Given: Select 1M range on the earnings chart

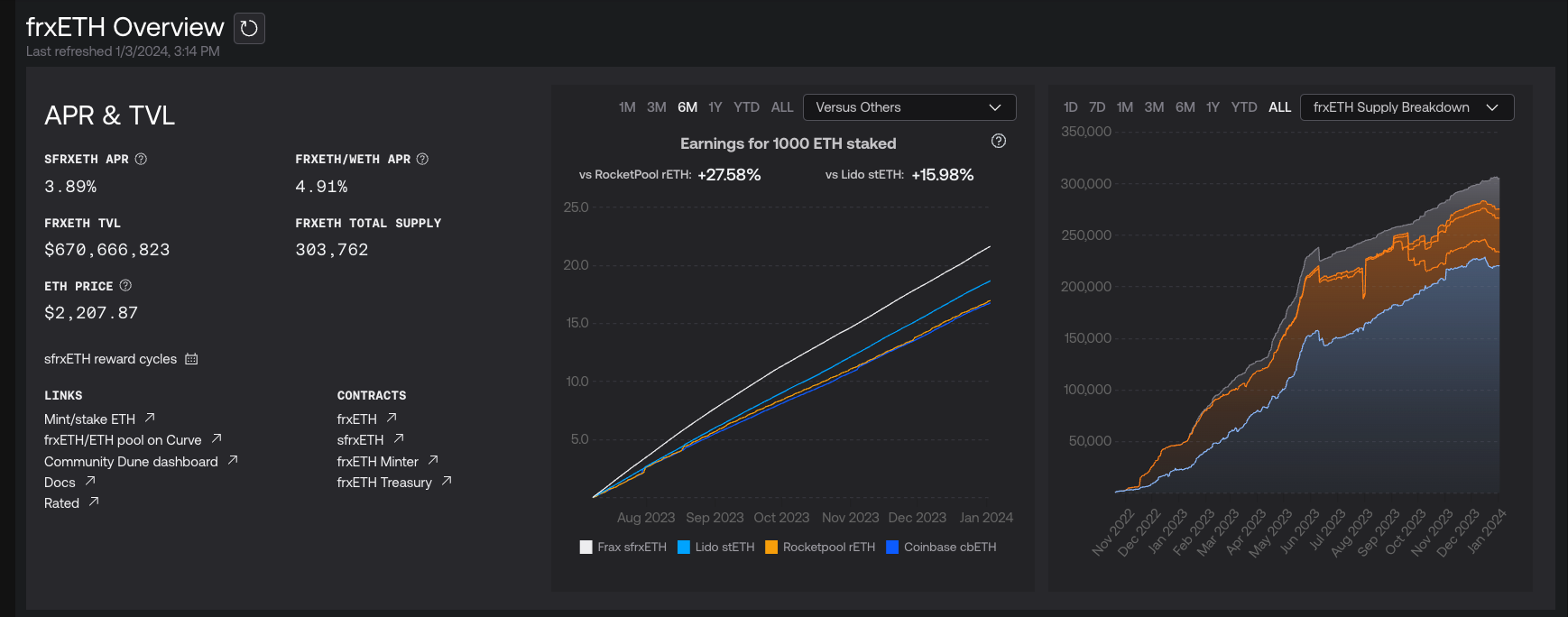Looking at the screenshot, I should click(627, 107).
